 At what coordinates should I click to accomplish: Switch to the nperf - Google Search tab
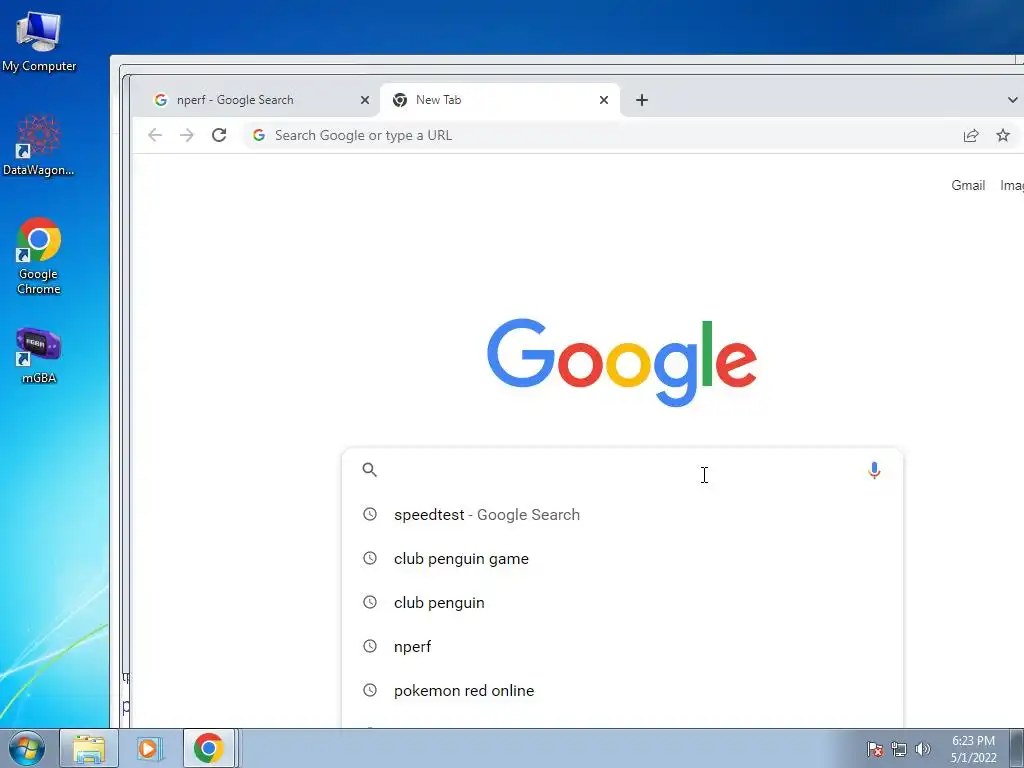[x=256, y=100]
